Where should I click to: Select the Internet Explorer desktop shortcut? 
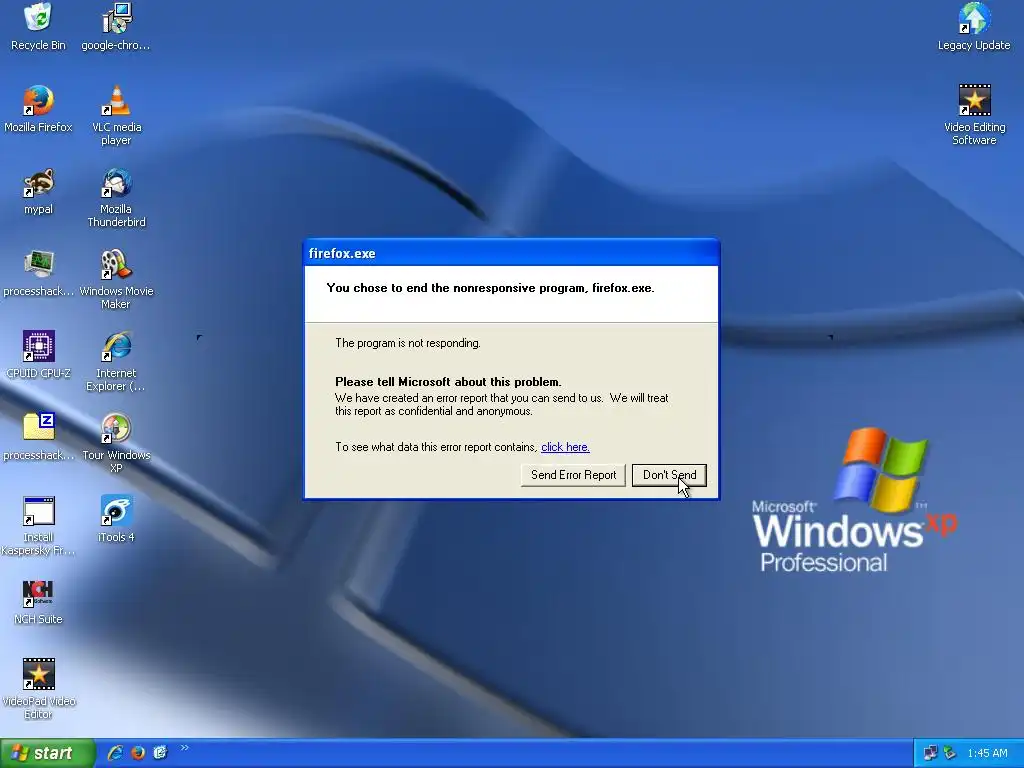point(116,362)
